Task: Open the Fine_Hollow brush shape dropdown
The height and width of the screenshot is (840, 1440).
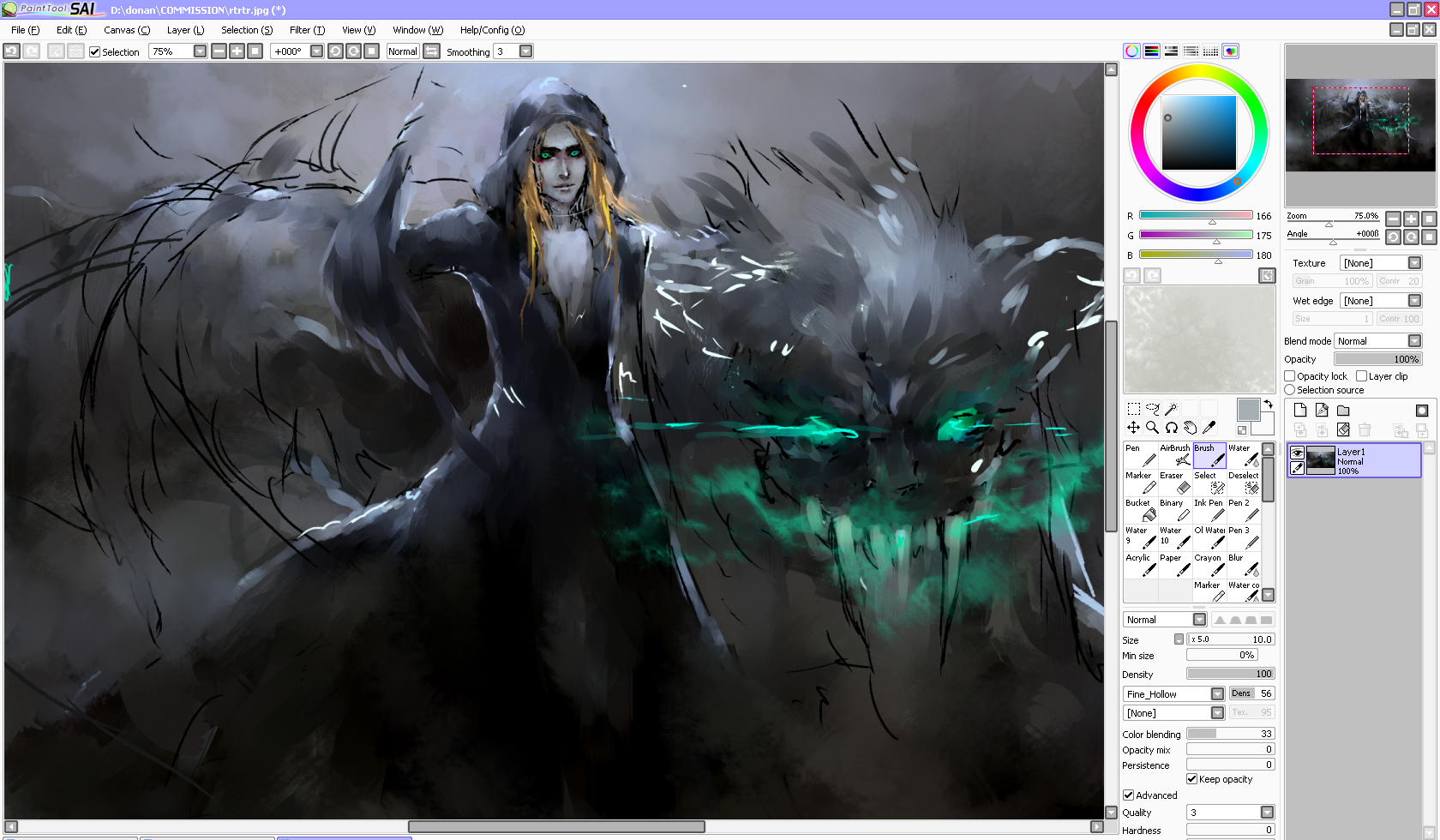Action: 1217,694
